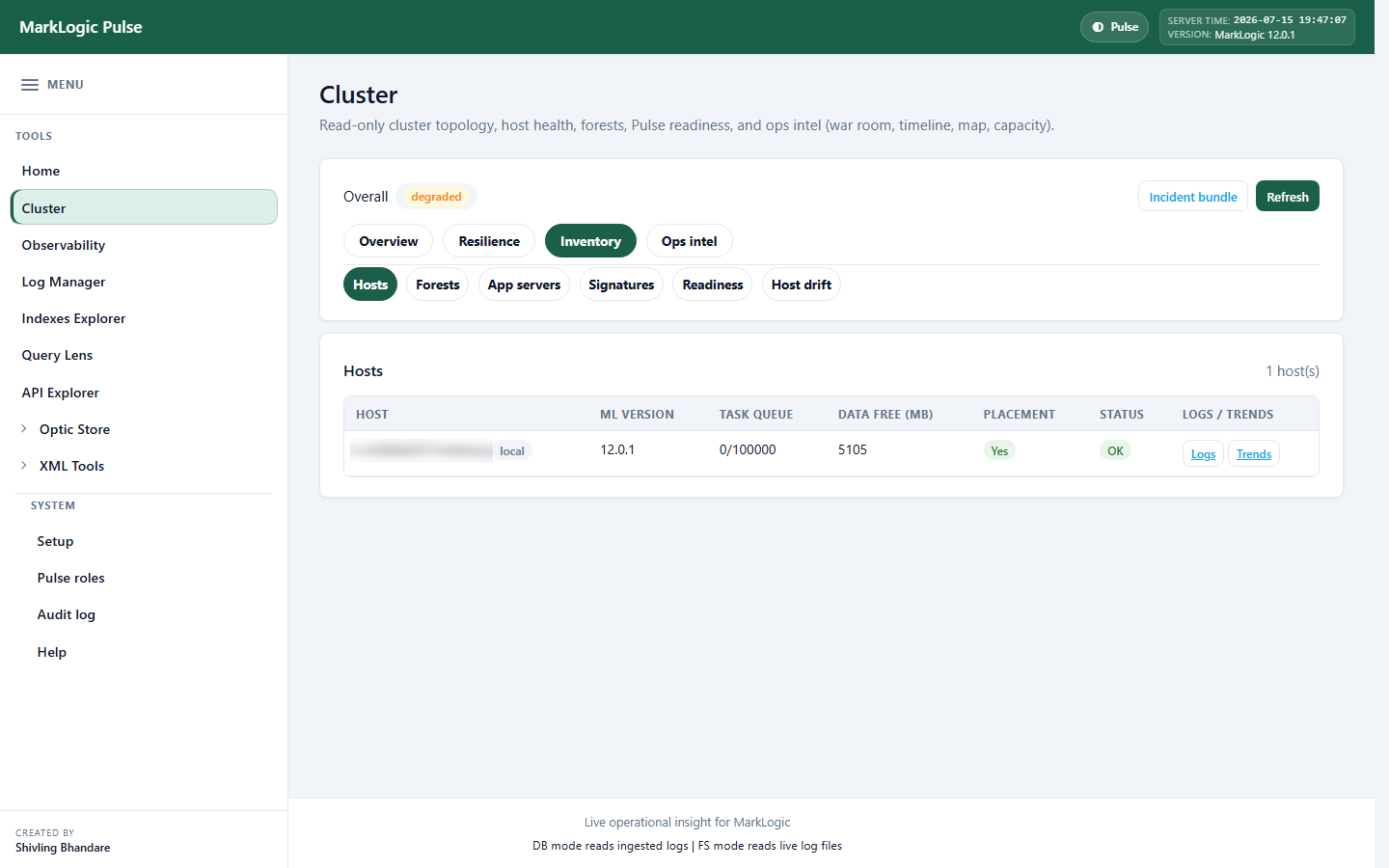Open the Signatures sub-tab
Image resolution: width=1389 pixels, height=868 pixels.
pyautogui.click(x=621, y=285)
